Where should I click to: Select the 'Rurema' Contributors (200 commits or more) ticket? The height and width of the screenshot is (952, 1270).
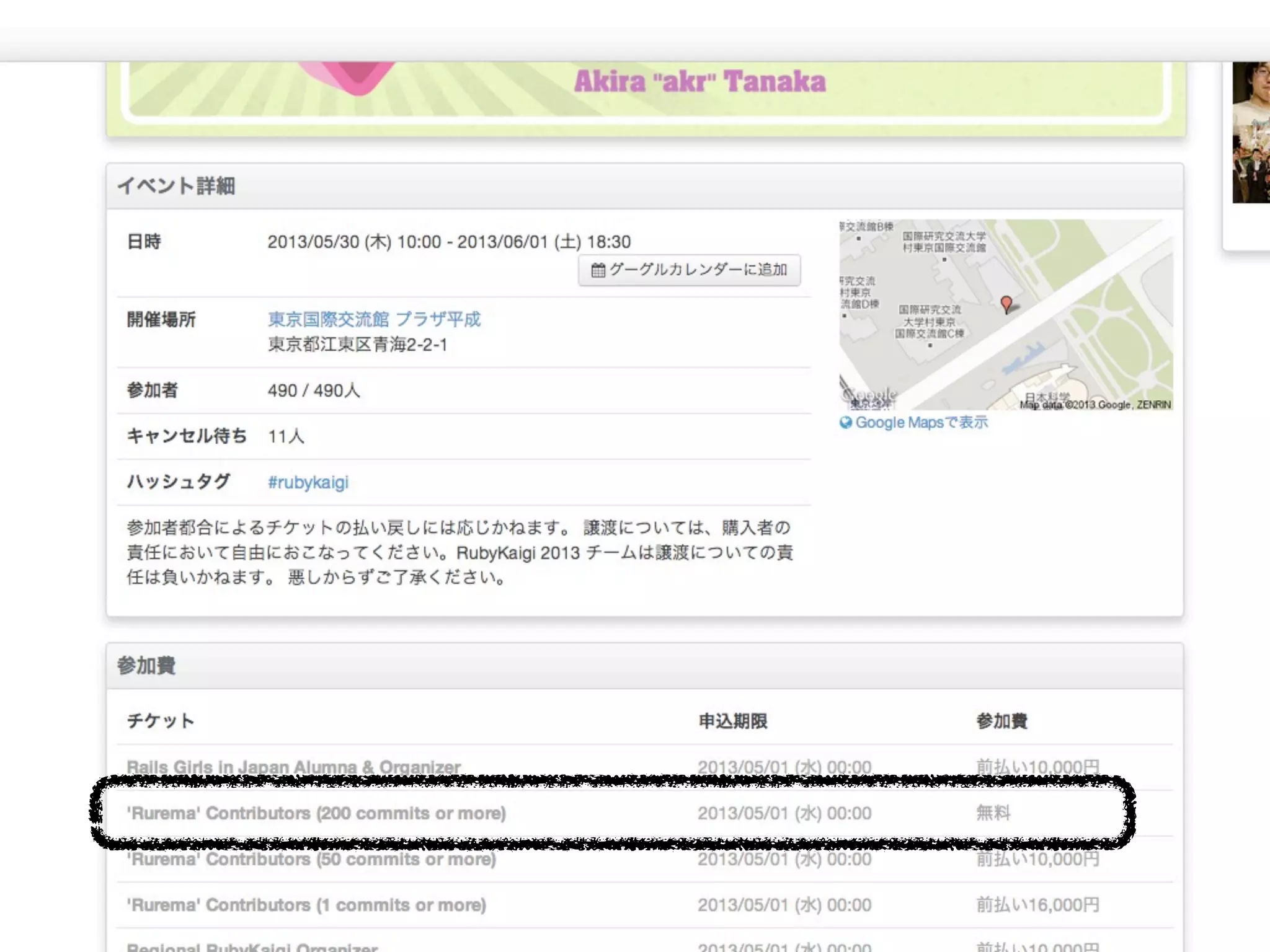click(x=316, y=813)
